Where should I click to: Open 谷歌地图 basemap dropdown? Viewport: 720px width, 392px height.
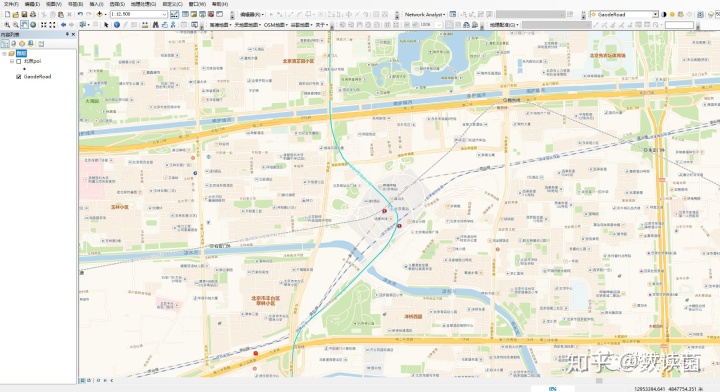point(302,25)
